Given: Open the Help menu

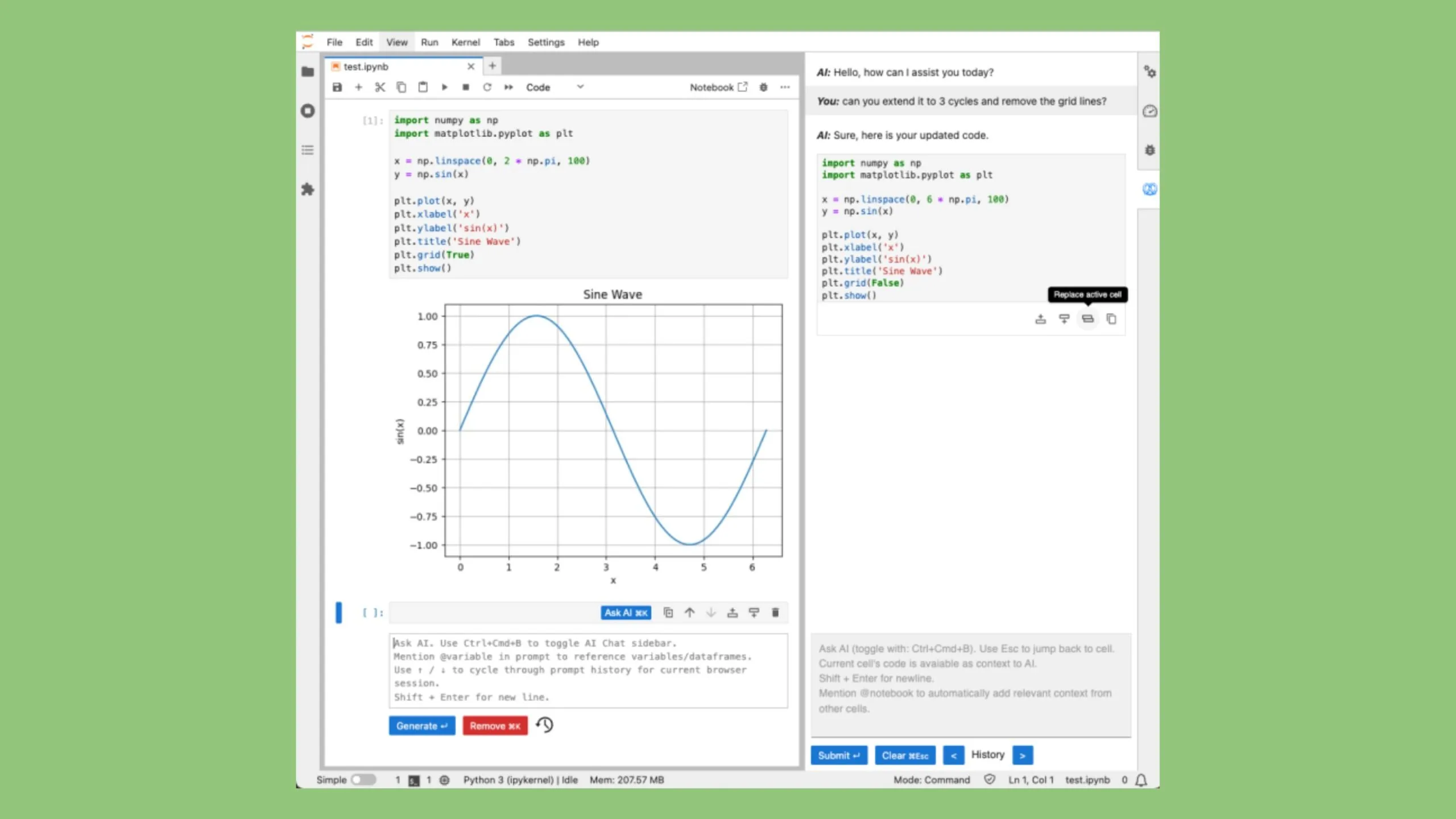Looking at the screenshot, I should tap(588, 42).
